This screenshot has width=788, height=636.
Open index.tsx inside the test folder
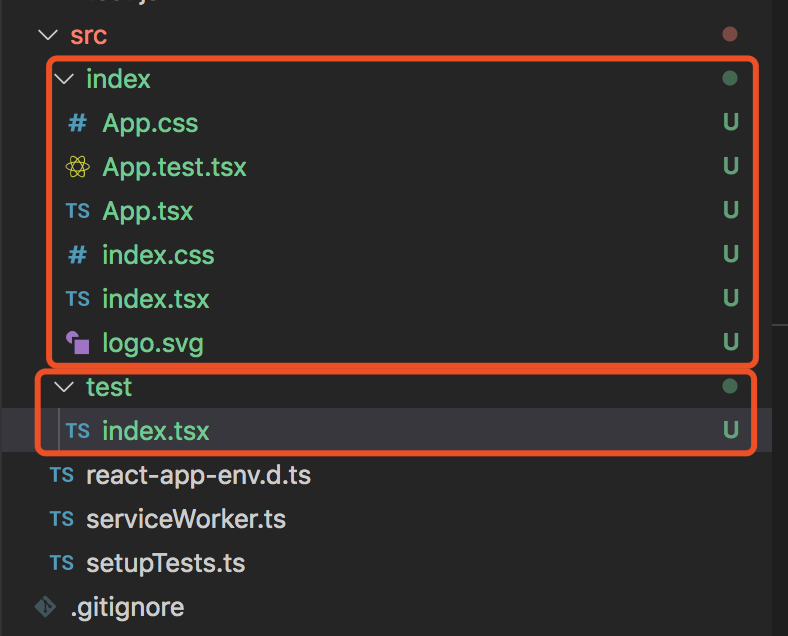[155, 431]
